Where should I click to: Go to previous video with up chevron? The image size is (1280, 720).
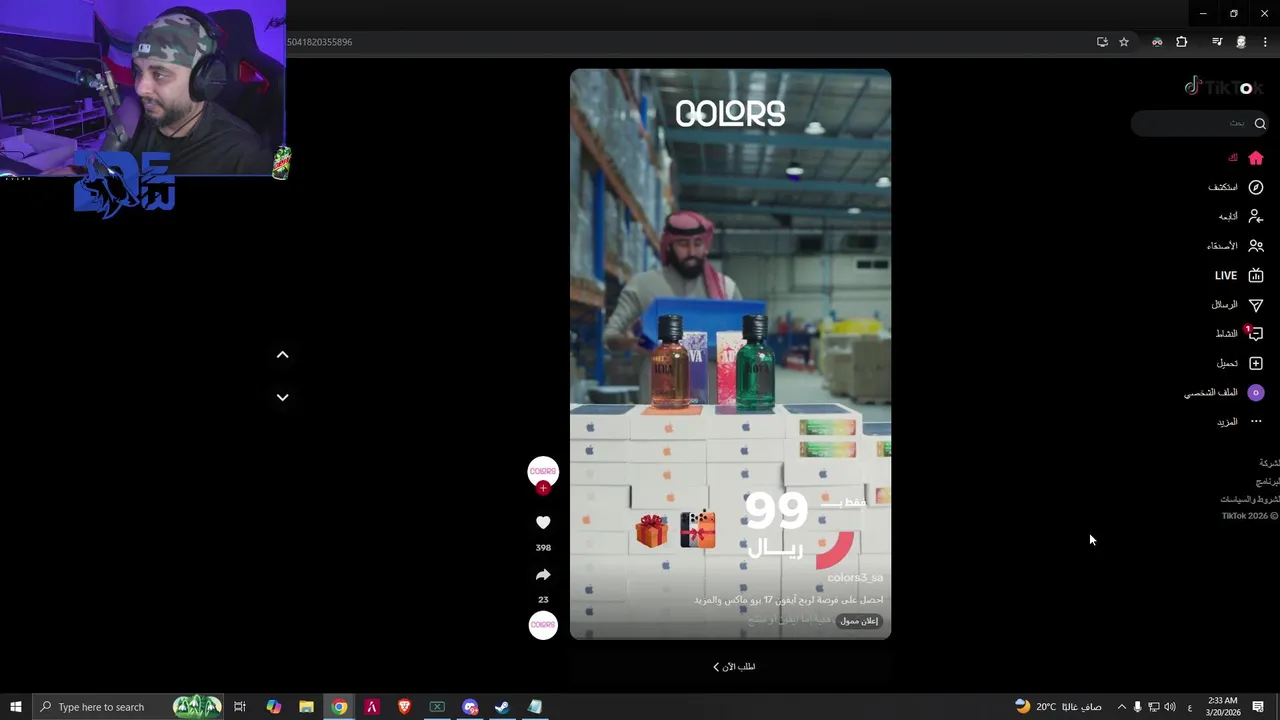tap(282, 355)
